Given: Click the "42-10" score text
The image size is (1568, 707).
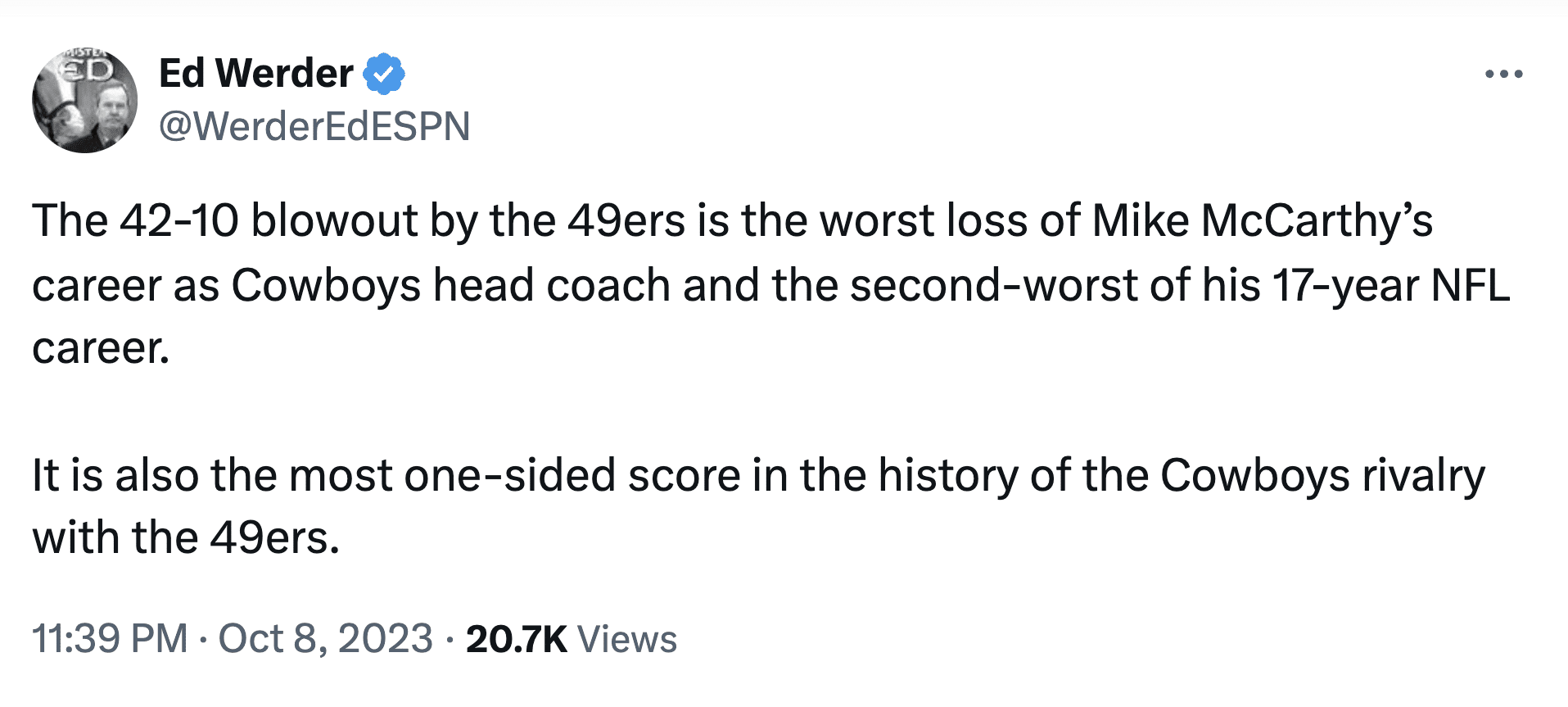Looking at the screenshot, I should pyautogui.click(x=179, y=221).
